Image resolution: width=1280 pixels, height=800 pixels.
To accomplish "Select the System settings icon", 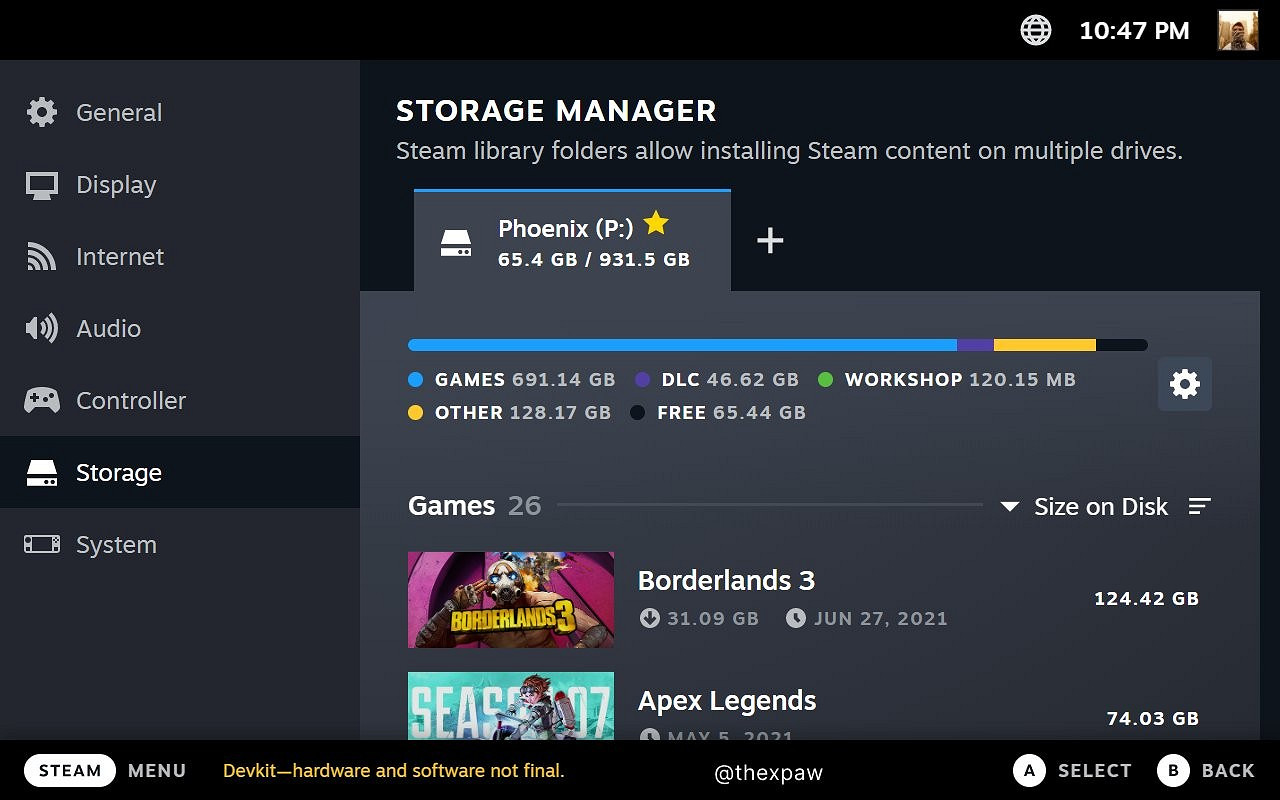I will click(41, 544).
